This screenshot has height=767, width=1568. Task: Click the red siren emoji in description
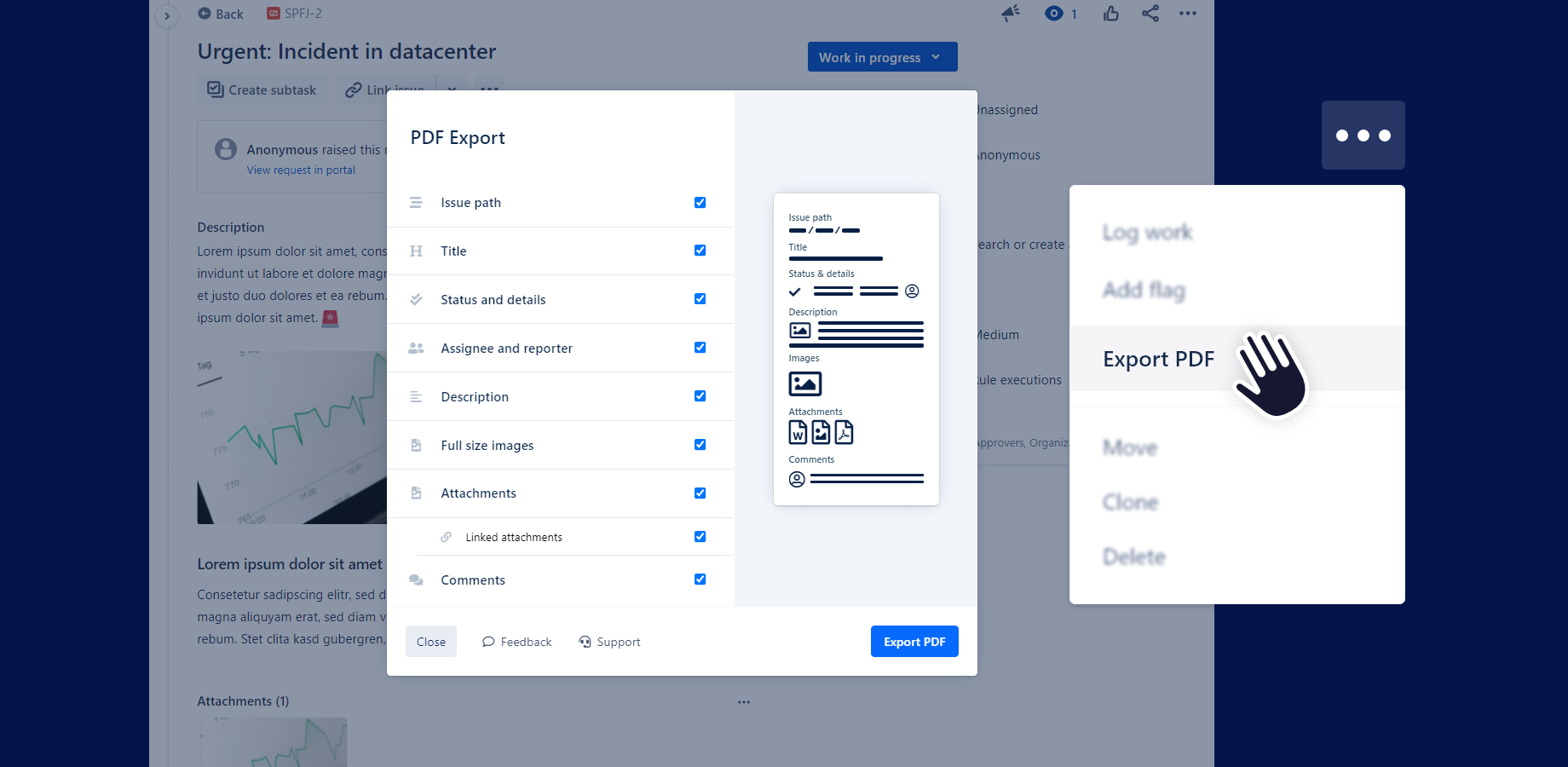331,318
